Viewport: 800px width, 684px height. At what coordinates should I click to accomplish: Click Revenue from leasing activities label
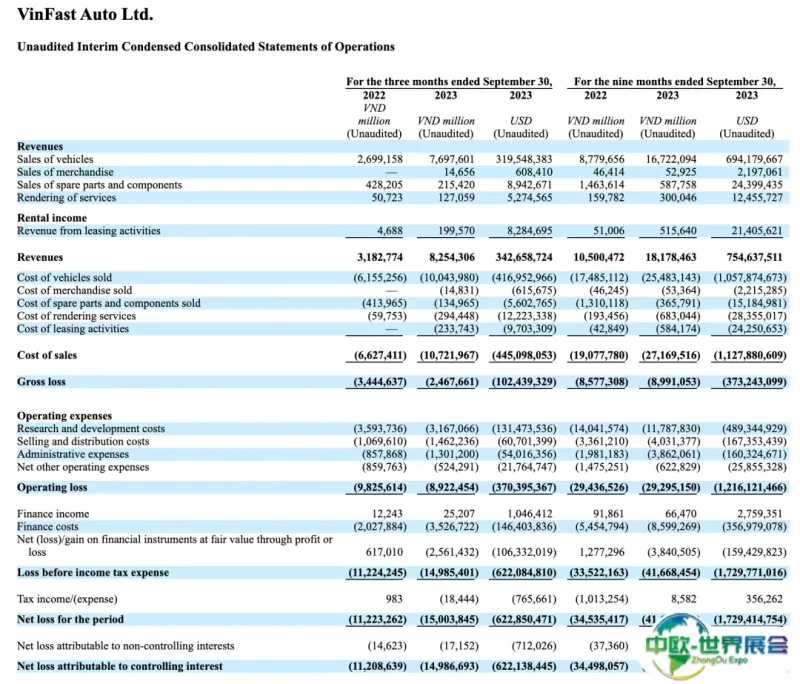click(x=89, y=231)
